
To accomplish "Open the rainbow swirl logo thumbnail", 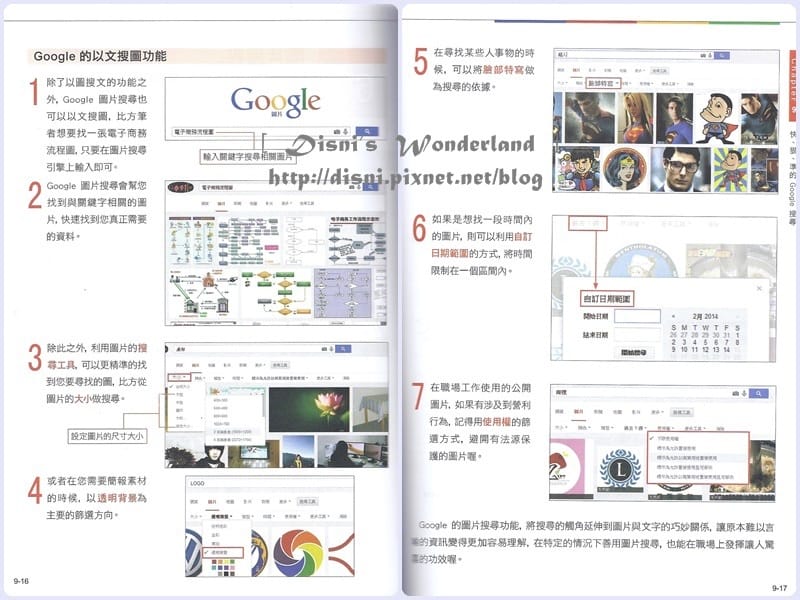I will click(298, 554).
